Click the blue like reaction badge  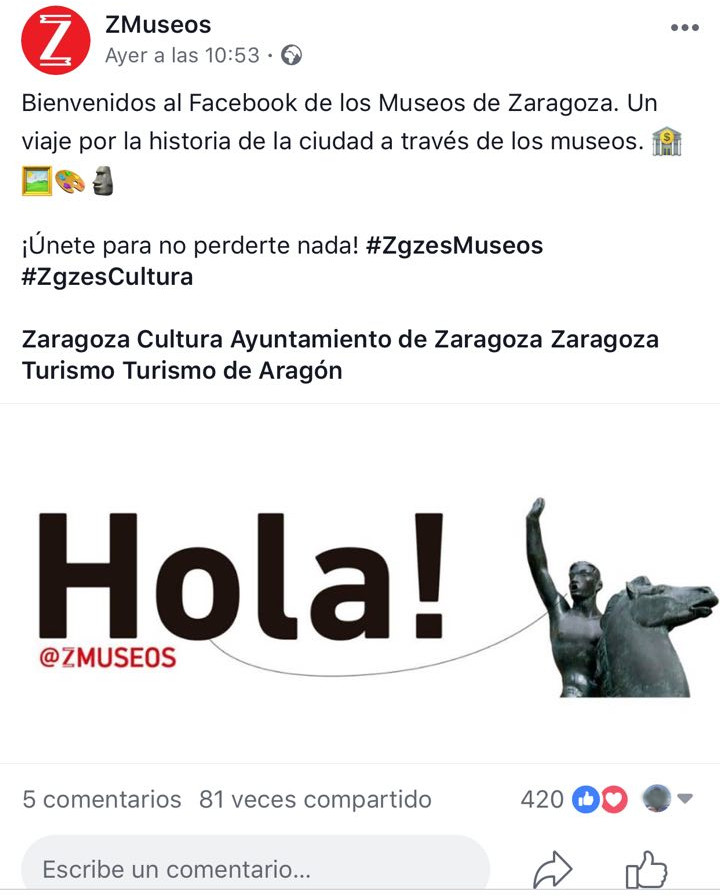(x=586, y=799)
